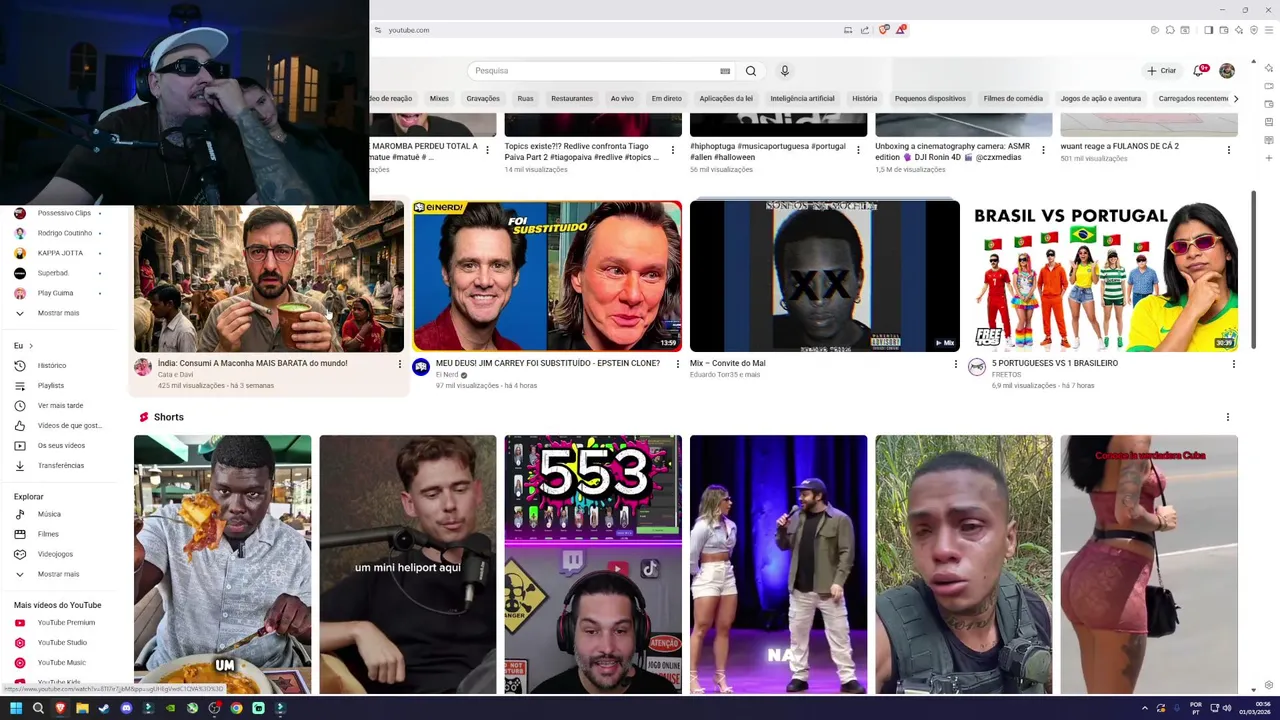Start voice search with the microphone icon
The width and height of the screenshot is (1280, 720).
pos(785,71)
